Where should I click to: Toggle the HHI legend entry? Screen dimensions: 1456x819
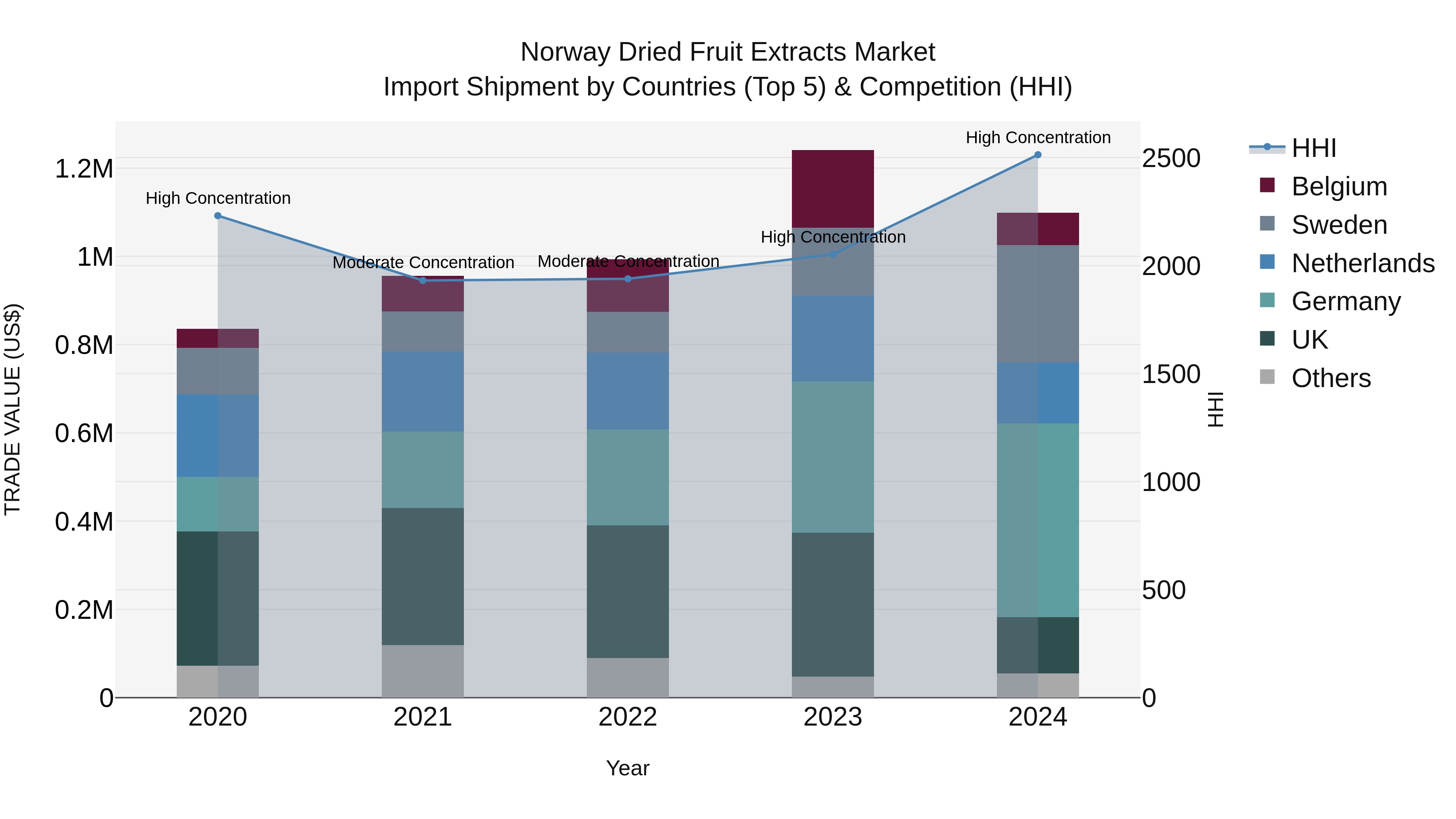[x=1292, y=148]
